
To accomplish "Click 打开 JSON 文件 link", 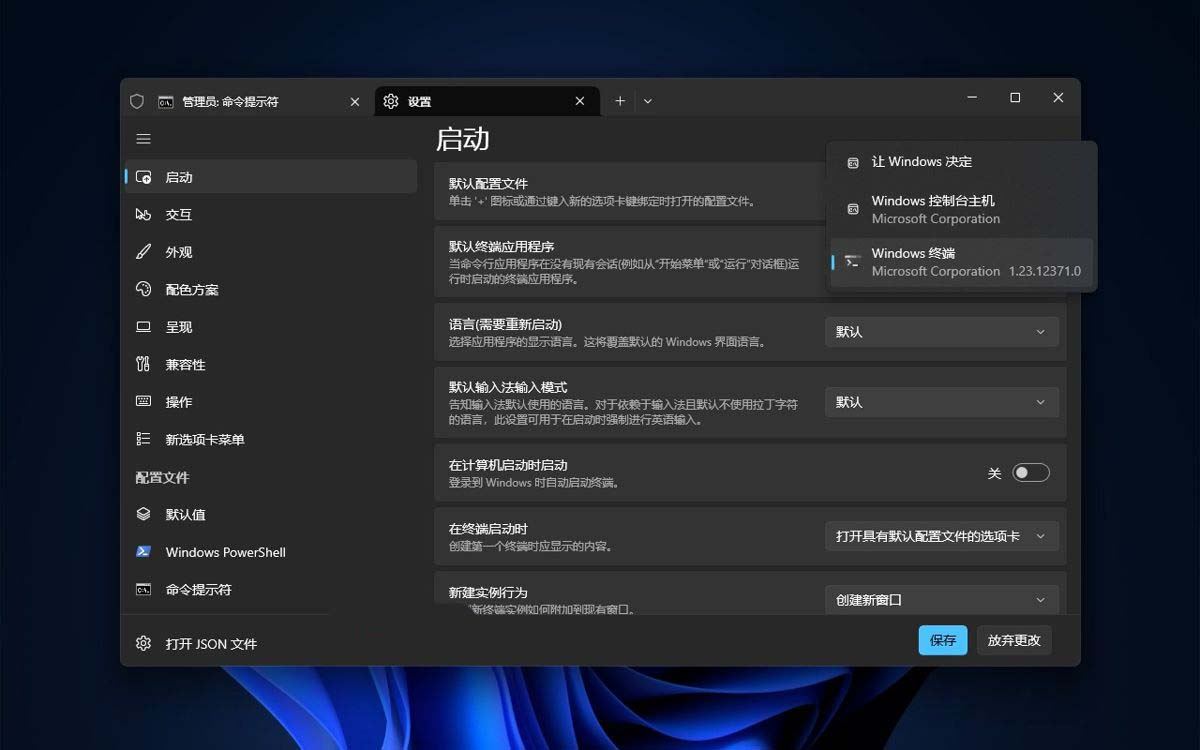I will [x=211, y=644].
